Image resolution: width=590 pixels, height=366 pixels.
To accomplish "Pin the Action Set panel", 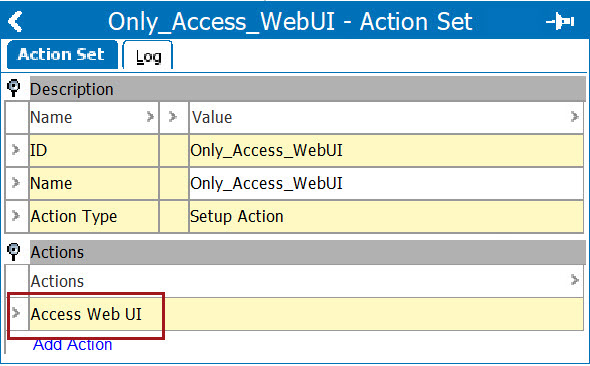I will [560, 21].
